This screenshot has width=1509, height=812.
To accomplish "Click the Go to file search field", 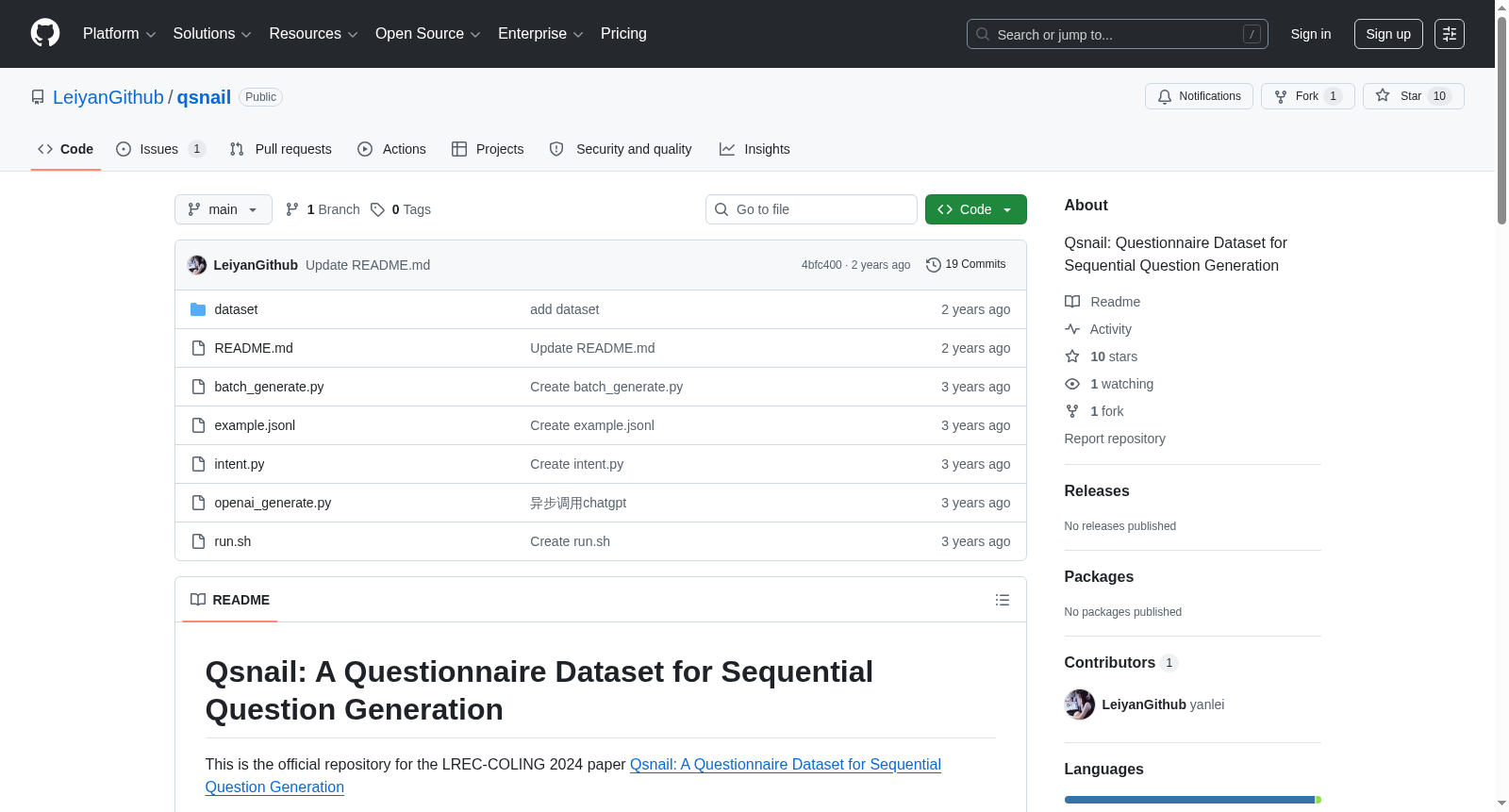I will [x=811, y=209].
